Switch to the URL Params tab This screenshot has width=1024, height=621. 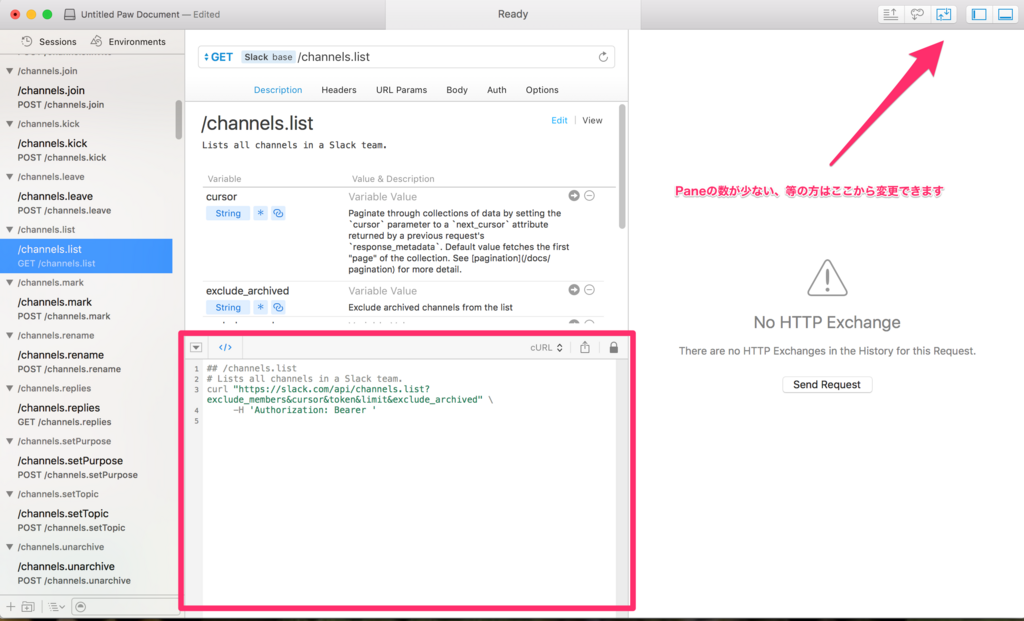tap(401, 89)
